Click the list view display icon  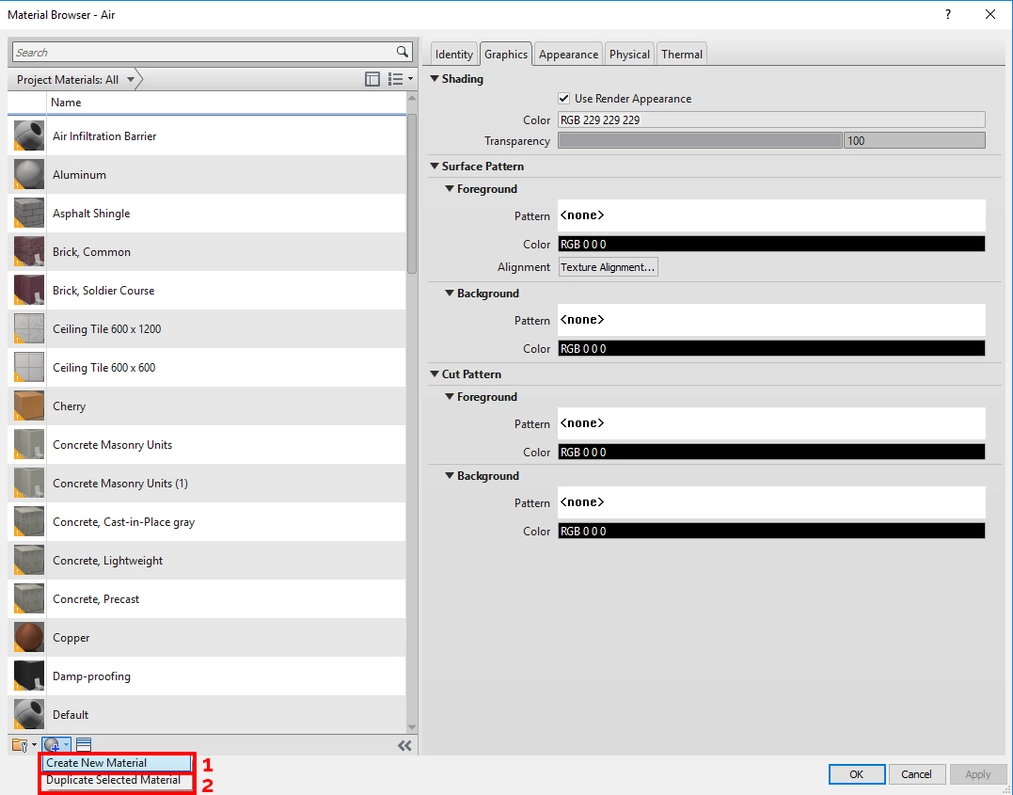click(395, 79)
